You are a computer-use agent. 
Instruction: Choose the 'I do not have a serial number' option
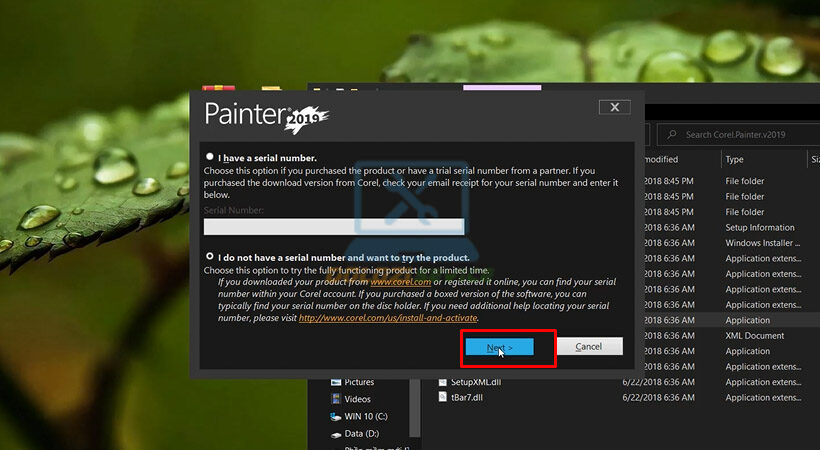tap(210, 257)
